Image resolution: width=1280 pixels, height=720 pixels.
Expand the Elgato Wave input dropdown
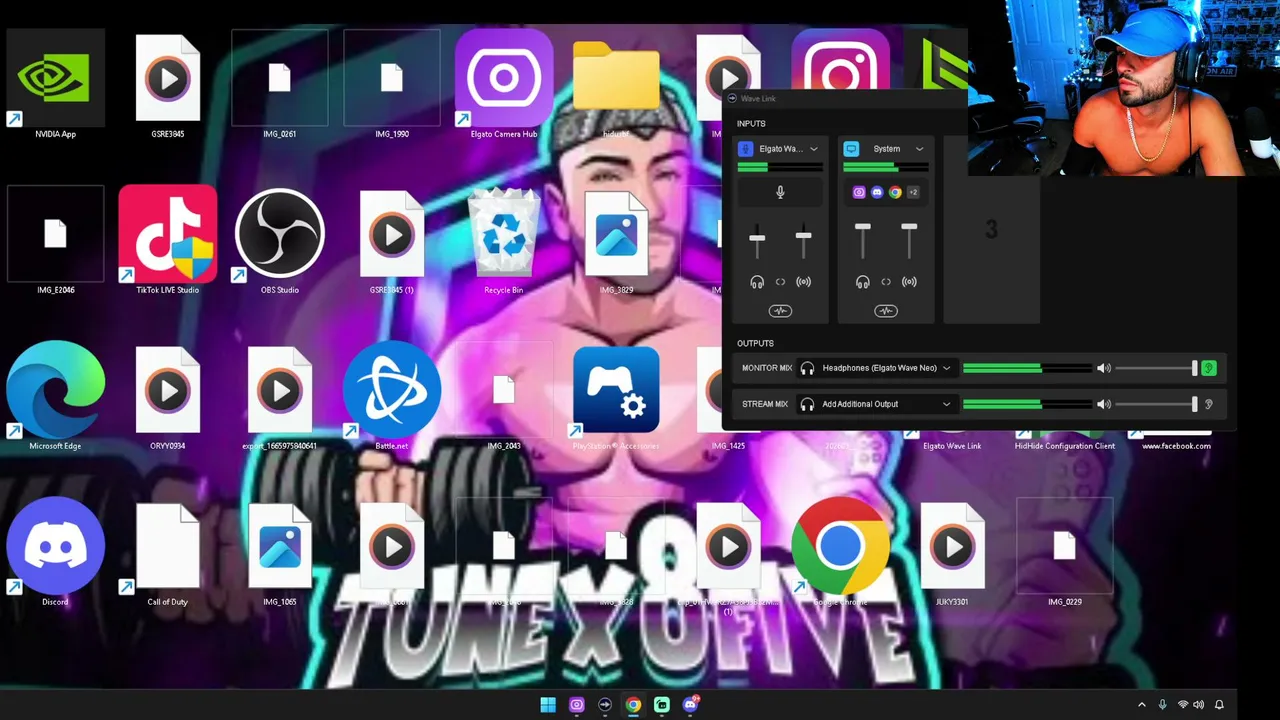click(x=814, y=149)
